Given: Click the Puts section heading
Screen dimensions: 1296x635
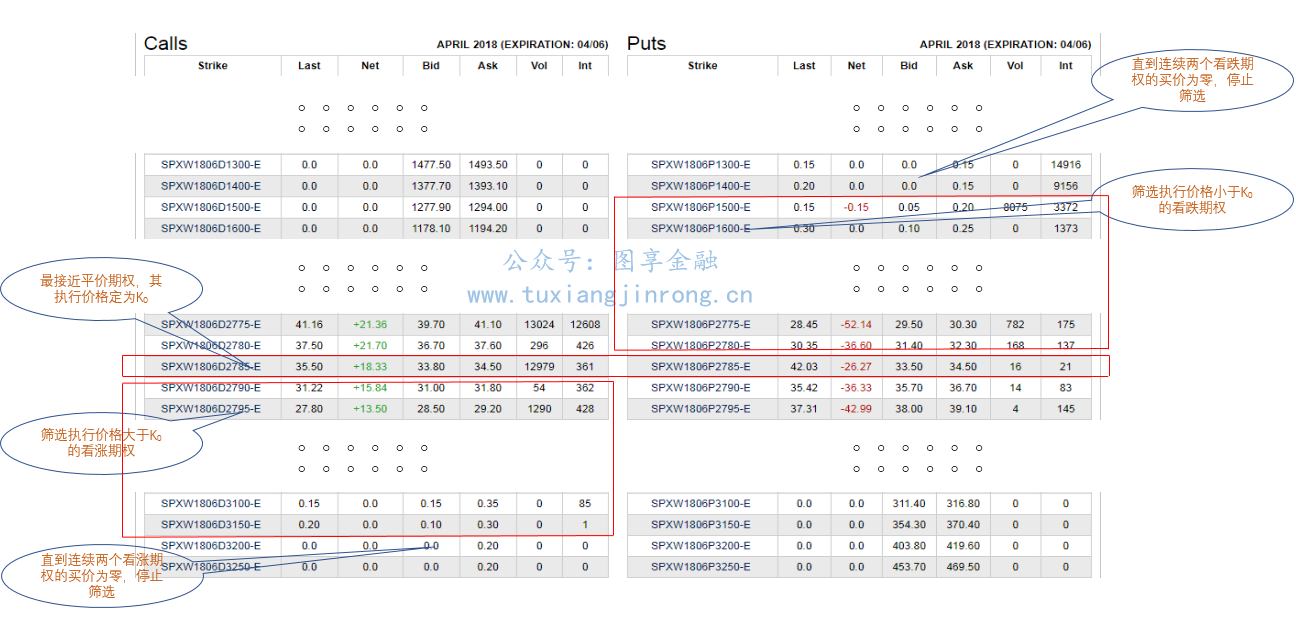Looking at the screenshot, I should click(646, 44).
